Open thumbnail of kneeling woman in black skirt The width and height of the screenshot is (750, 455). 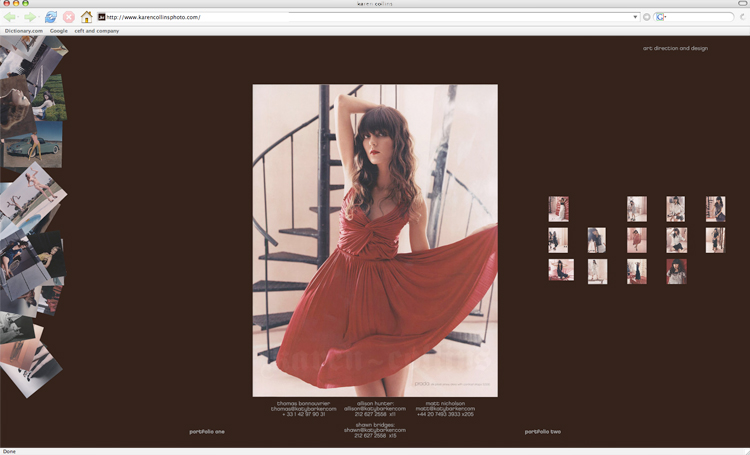tap(676, 240)
